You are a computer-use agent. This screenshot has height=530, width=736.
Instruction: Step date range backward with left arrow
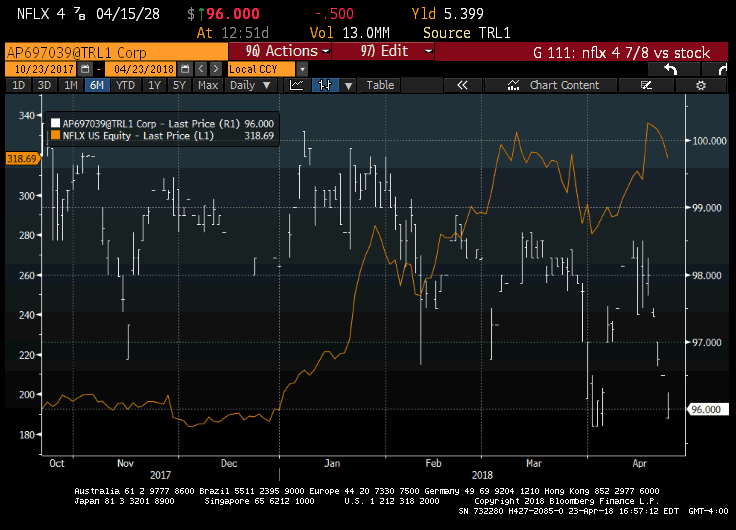[201, 69]
